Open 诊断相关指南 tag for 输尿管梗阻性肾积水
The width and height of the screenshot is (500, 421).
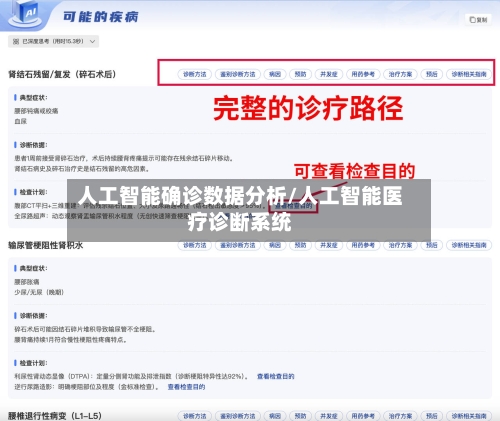coord(469,245)
